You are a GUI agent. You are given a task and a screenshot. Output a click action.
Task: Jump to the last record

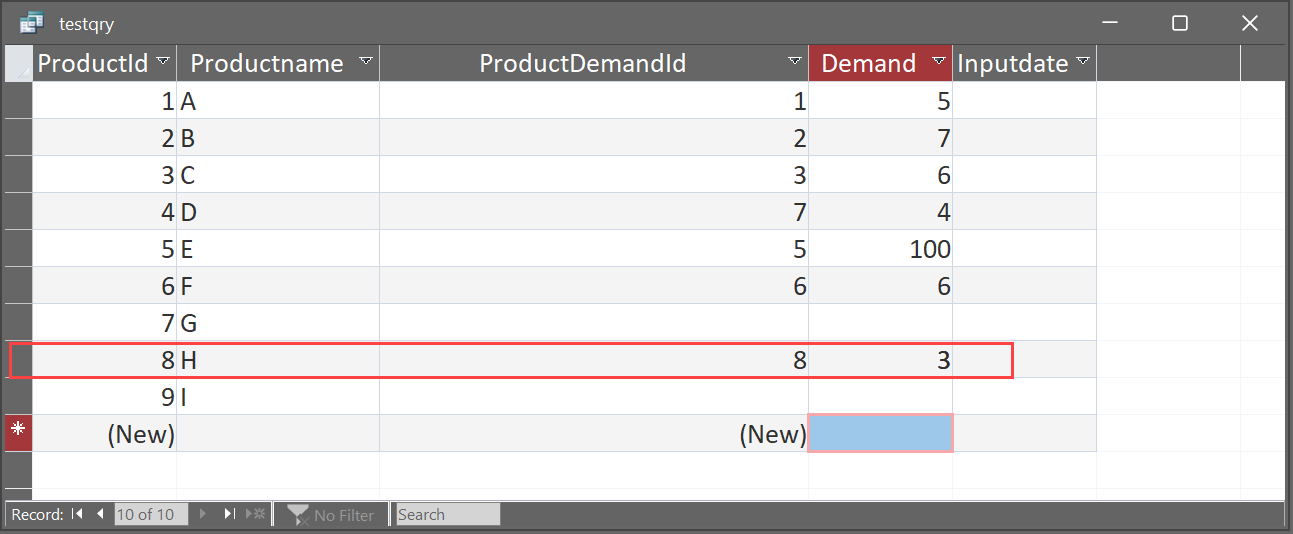tap(229, 515)
